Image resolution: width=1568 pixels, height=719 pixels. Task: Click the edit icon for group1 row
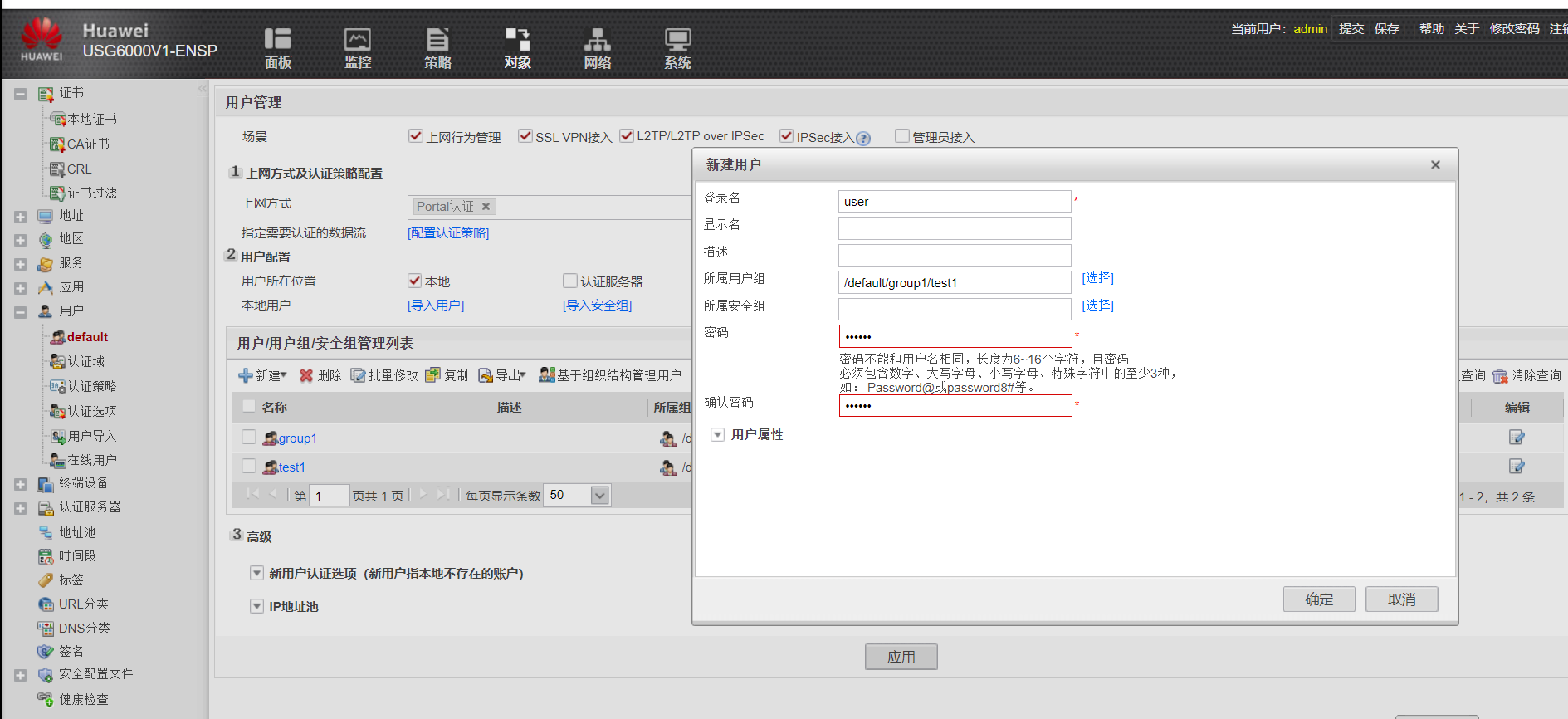(x=1517, y=438)
